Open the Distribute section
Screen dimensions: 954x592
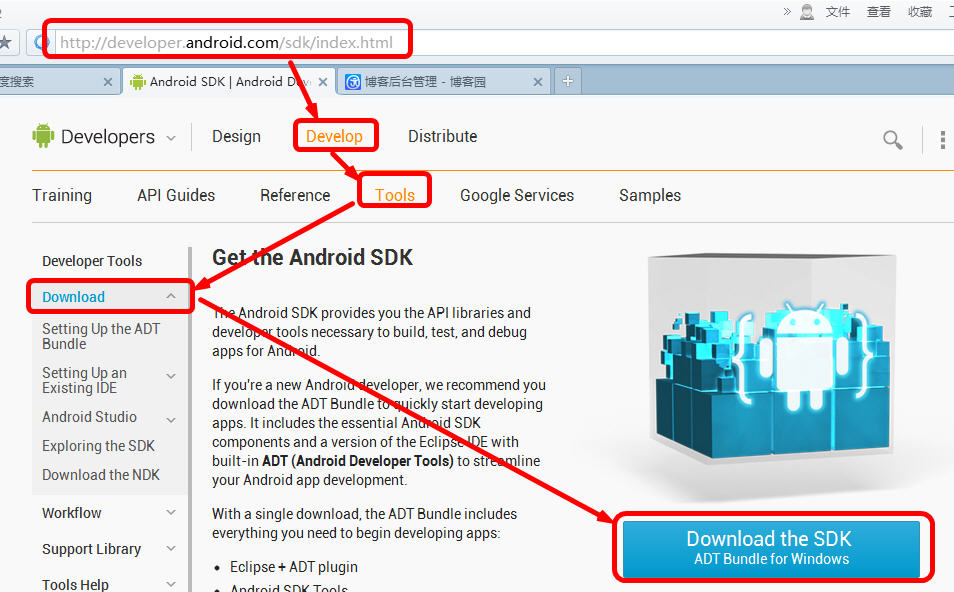coord(442,136)
